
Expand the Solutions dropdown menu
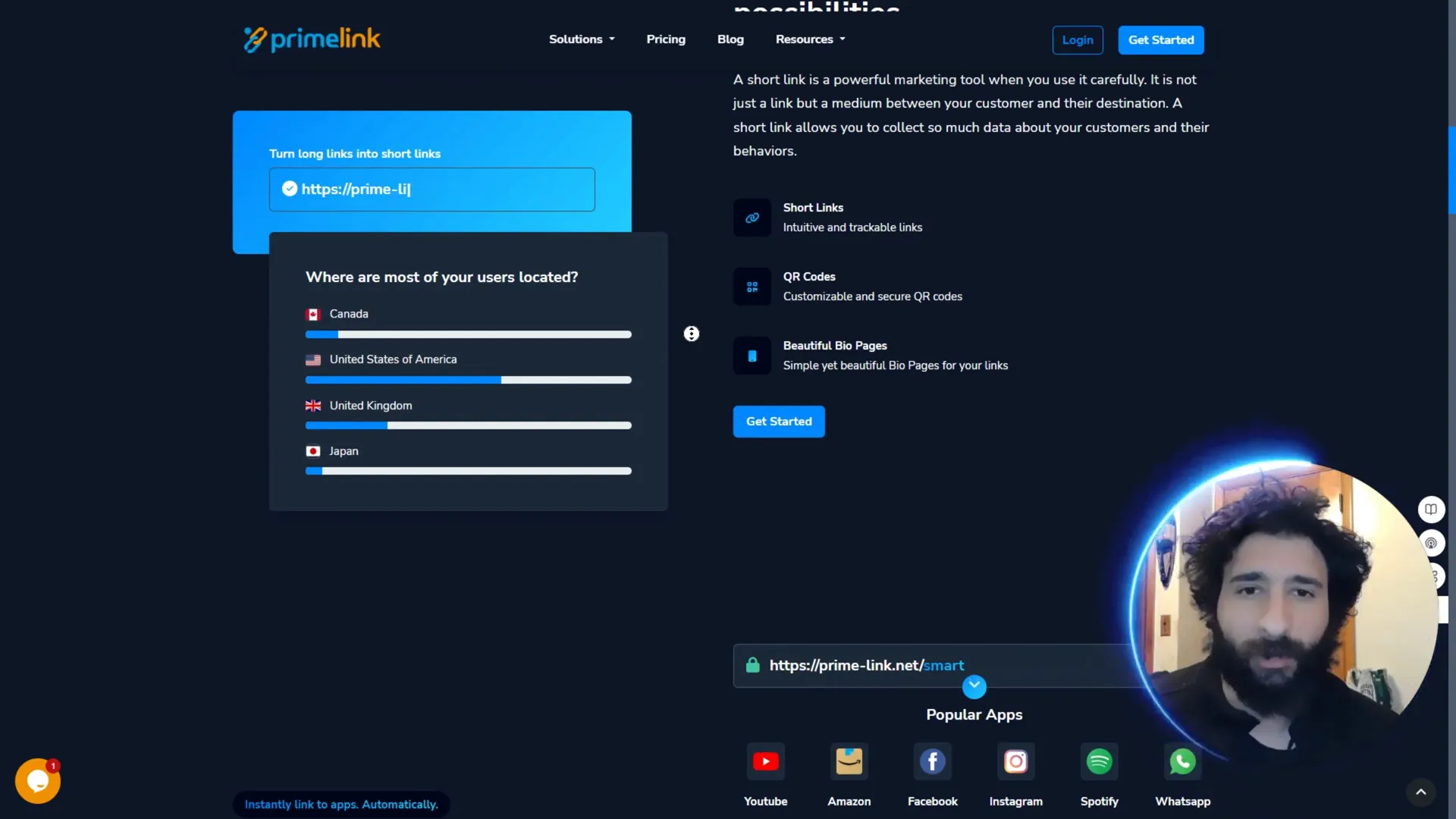click(x=582, y=39)
